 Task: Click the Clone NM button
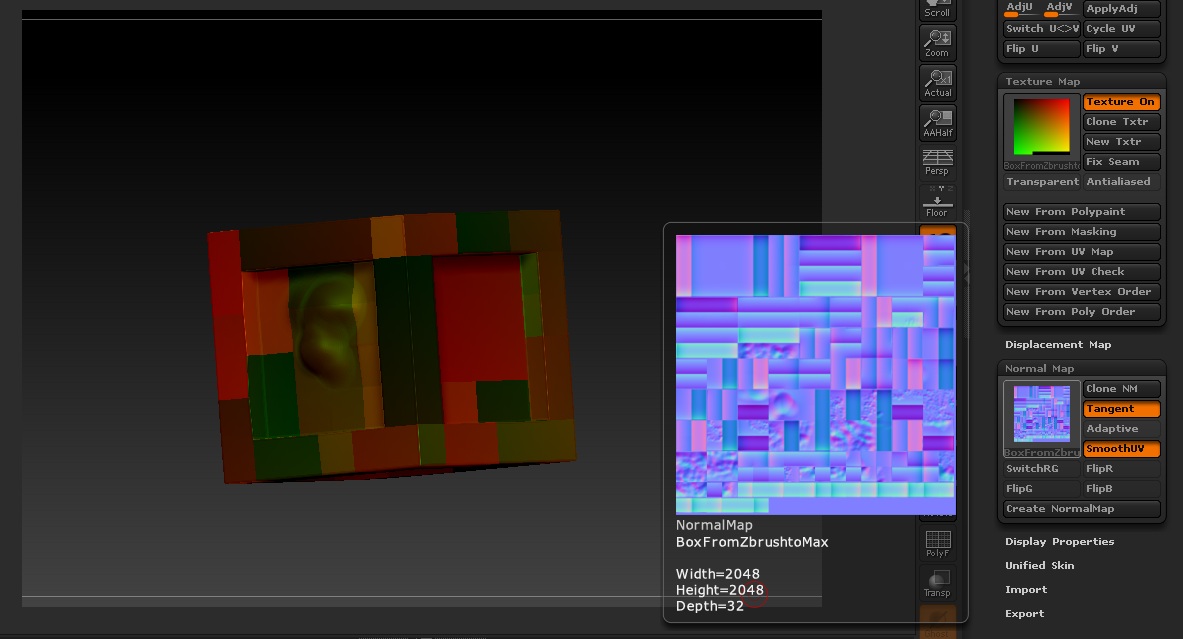point(1121,389)
